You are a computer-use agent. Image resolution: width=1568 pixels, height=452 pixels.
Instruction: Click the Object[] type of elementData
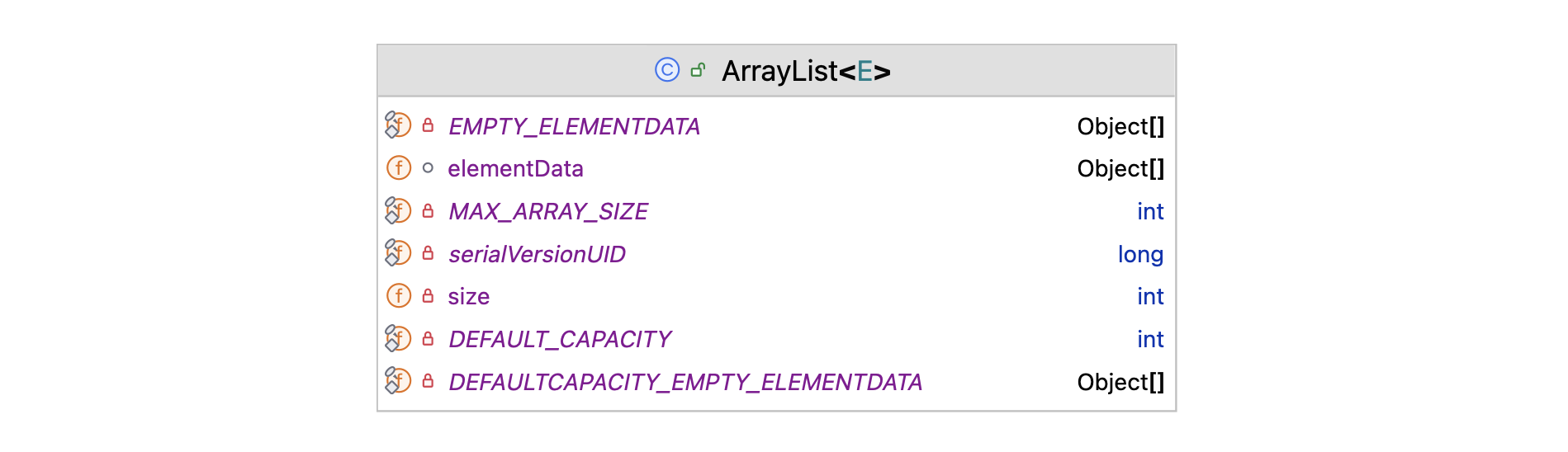(x=1120, y=169)
